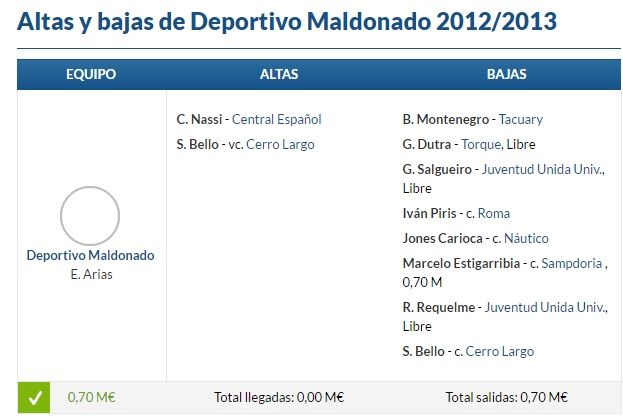
Task: Open the Central Español club link
Action: pos(277,120)
